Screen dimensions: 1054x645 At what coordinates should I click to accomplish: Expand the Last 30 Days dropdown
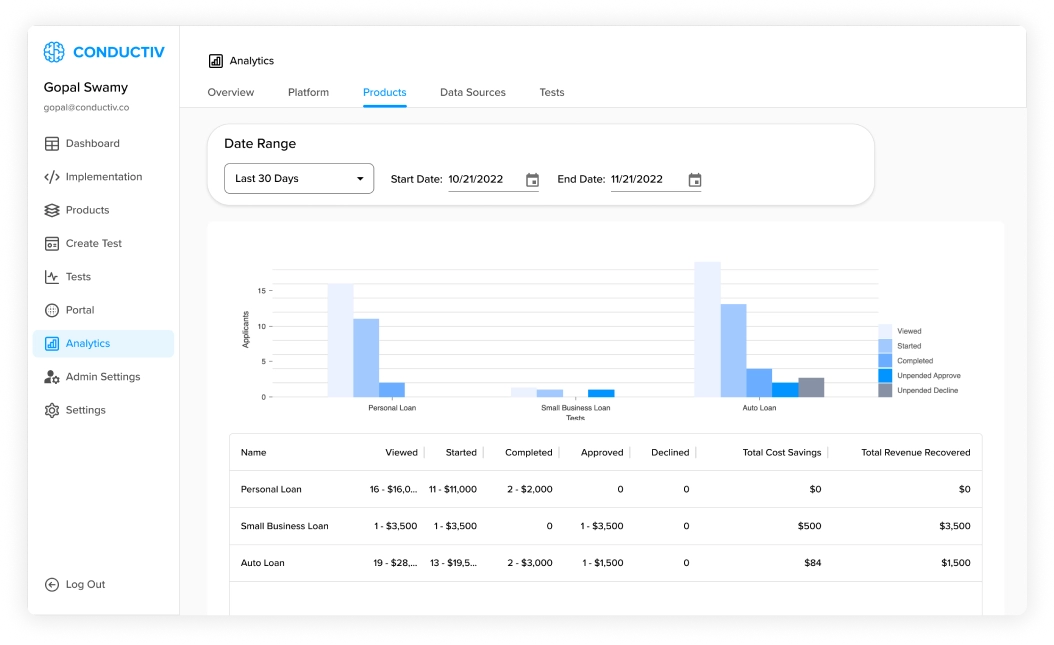click(x=299, y=179)
